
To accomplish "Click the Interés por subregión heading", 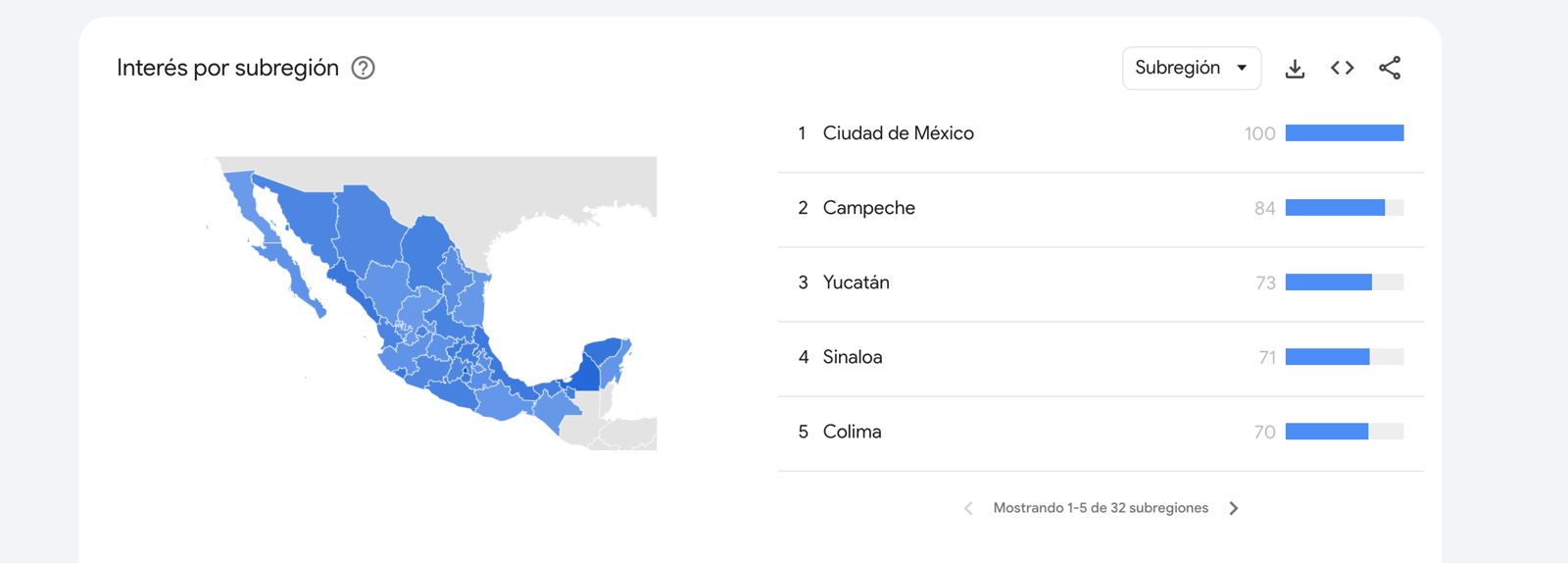I will tap(227, 68).
